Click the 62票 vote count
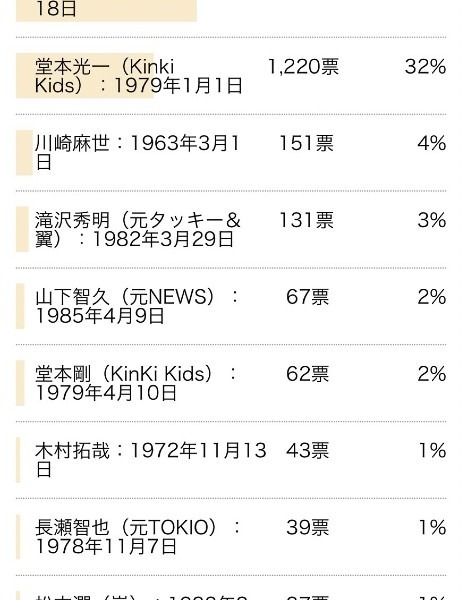The height and width of the screenshot is (600, 462). point(307,374)
